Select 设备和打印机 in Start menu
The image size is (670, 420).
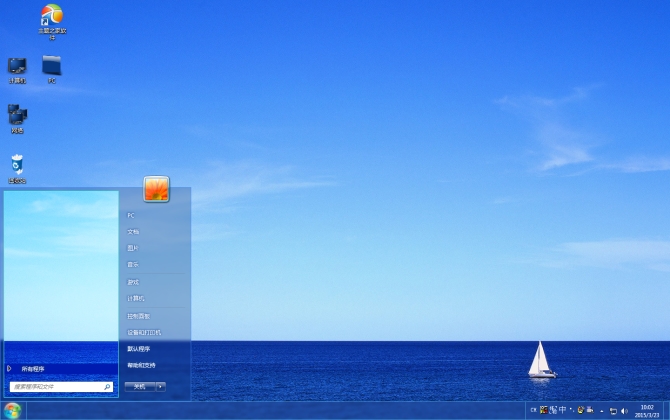[x=144, y=332]
